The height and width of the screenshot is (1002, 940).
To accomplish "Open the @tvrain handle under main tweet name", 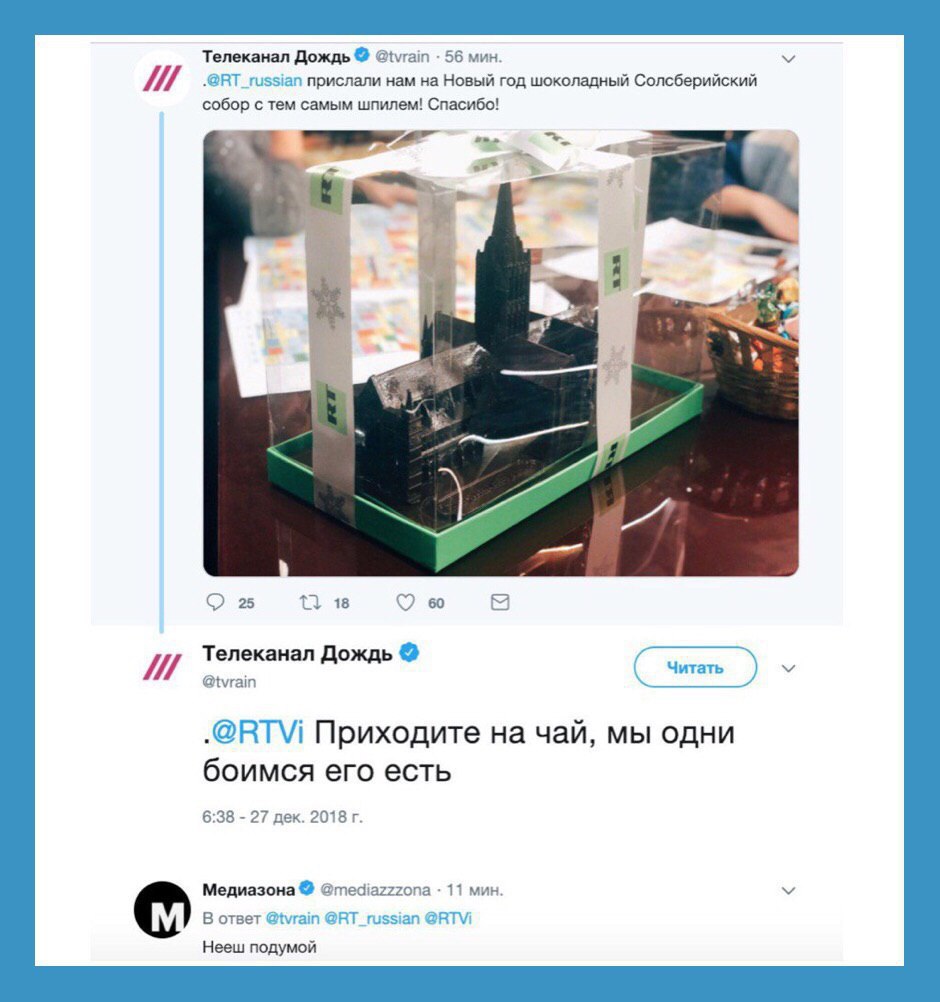I will [229, 682].
